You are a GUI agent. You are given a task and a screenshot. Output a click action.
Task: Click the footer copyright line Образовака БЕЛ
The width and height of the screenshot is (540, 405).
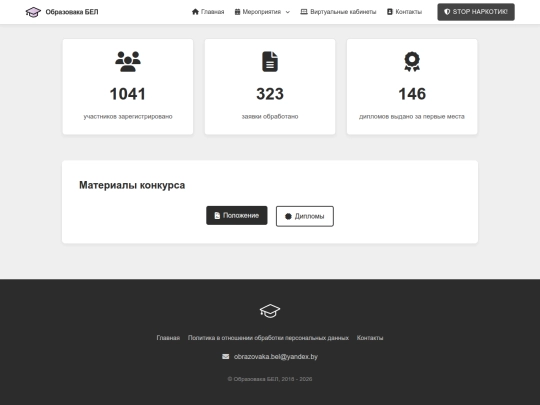[x=270, y=379]
